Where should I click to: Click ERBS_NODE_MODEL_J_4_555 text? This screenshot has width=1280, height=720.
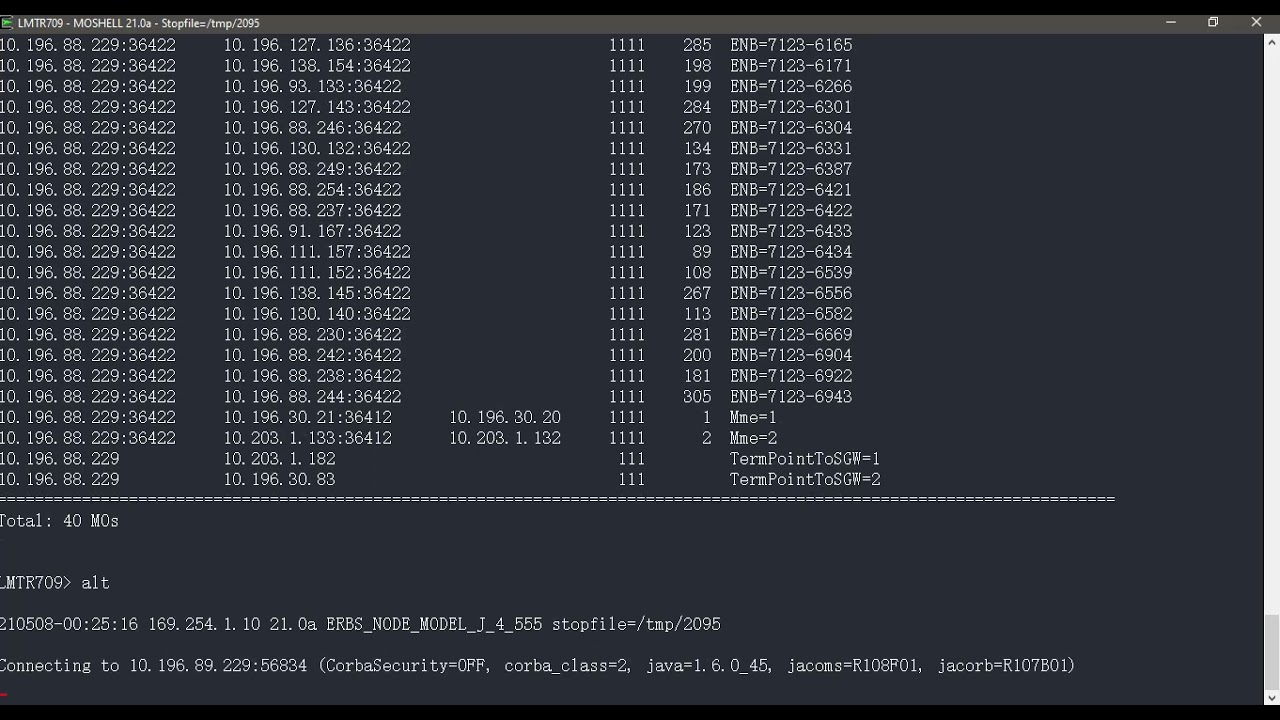[434, 624]
